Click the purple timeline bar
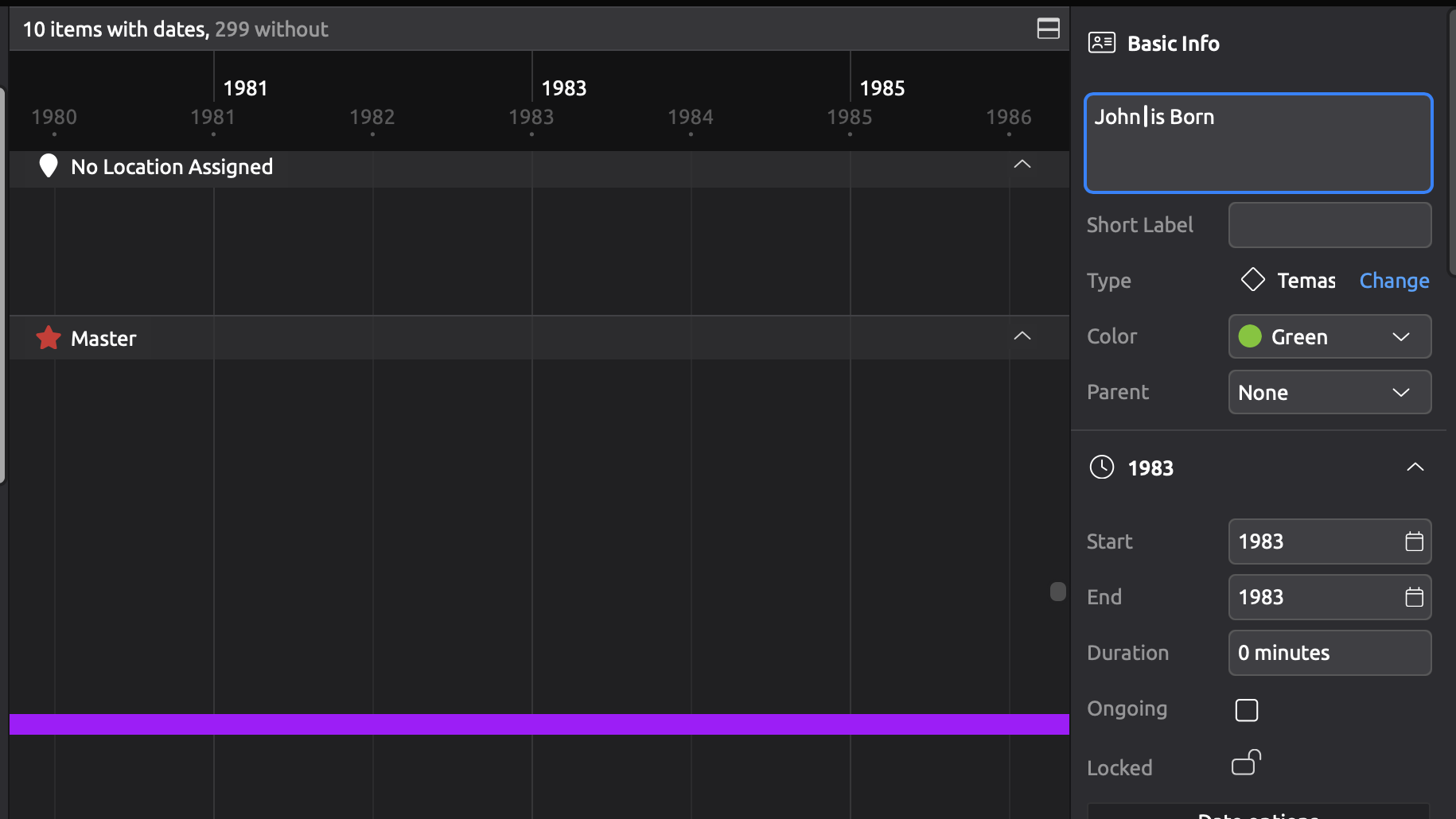The image size is (1456, 819). pyautogui.click(x=539, y=724)
